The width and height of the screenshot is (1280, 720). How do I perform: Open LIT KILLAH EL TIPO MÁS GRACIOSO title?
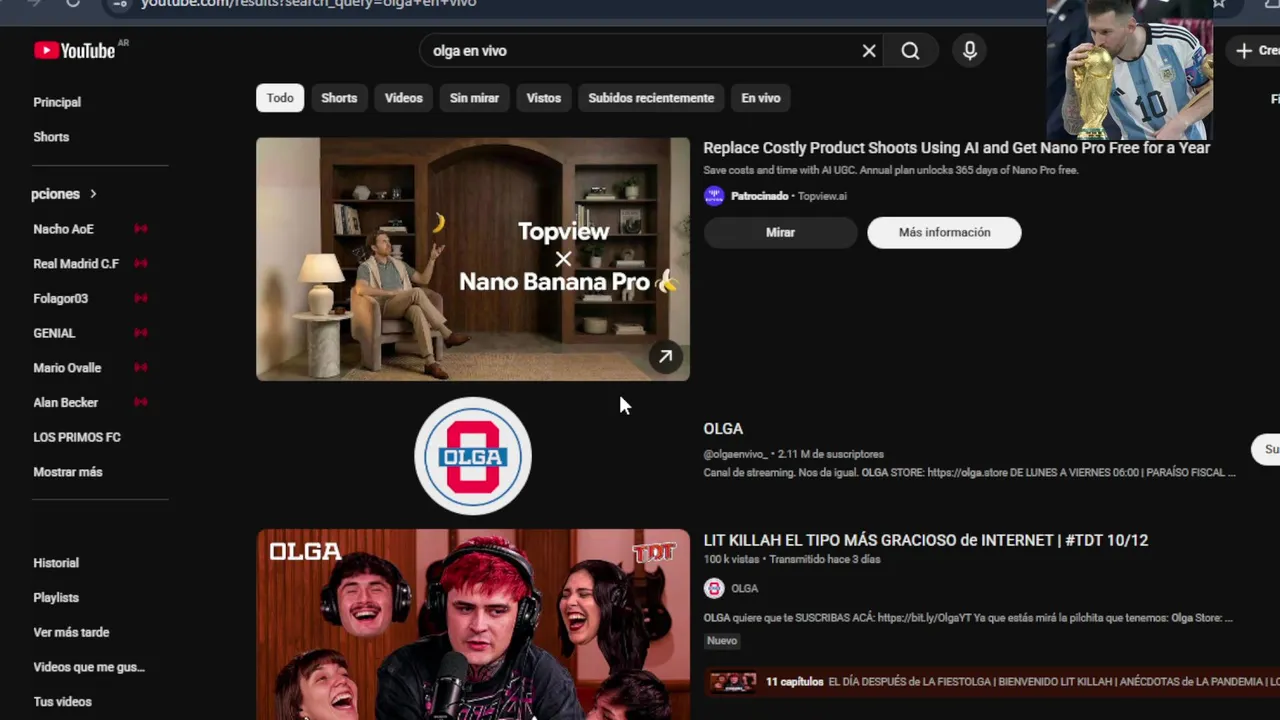coord(926,540)
